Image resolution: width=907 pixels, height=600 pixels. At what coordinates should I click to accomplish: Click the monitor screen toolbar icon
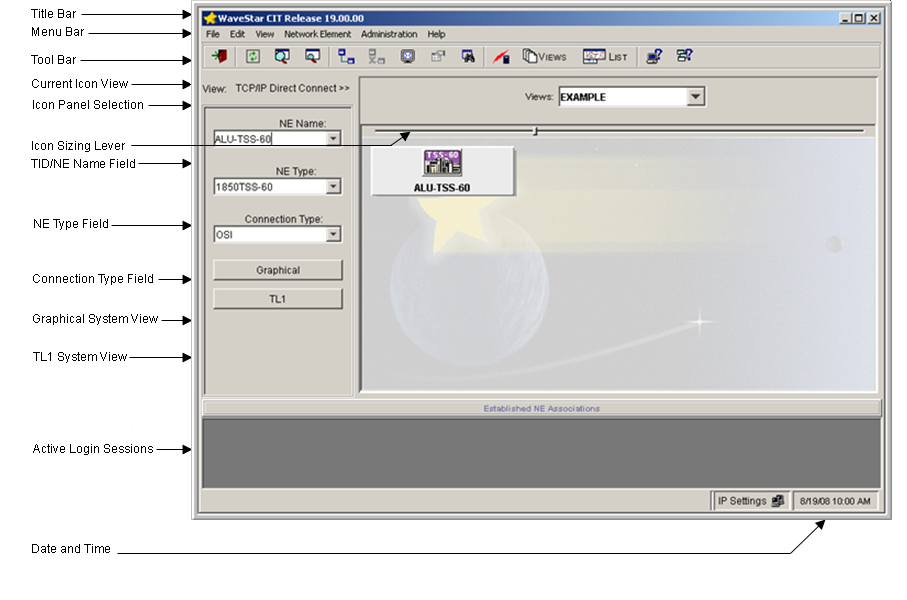coord(408,57)
